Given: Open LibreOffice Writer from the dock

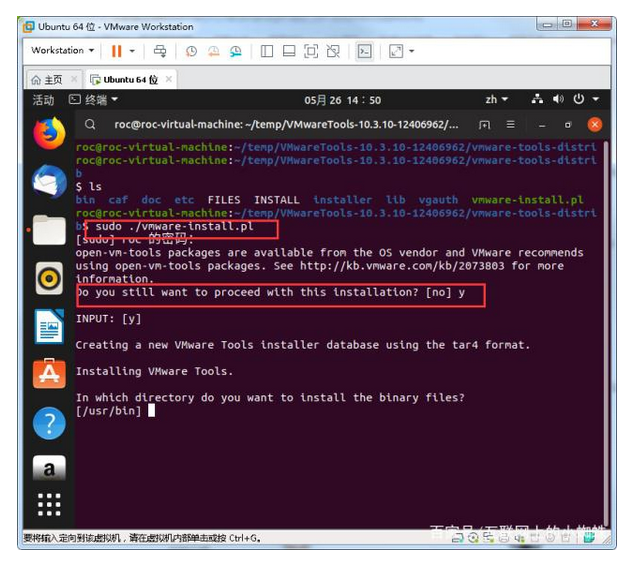Looking at the screenshot, I should tap(49, 326).
